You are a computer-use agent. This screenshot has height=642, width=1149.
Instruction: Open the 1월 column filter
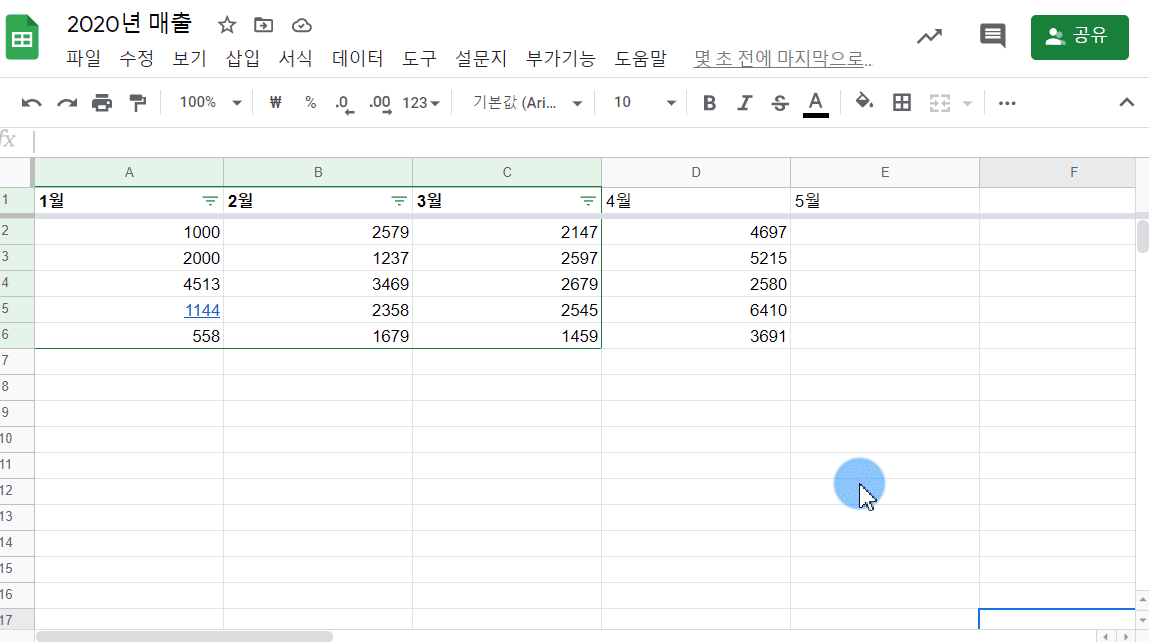pos(210,200)
